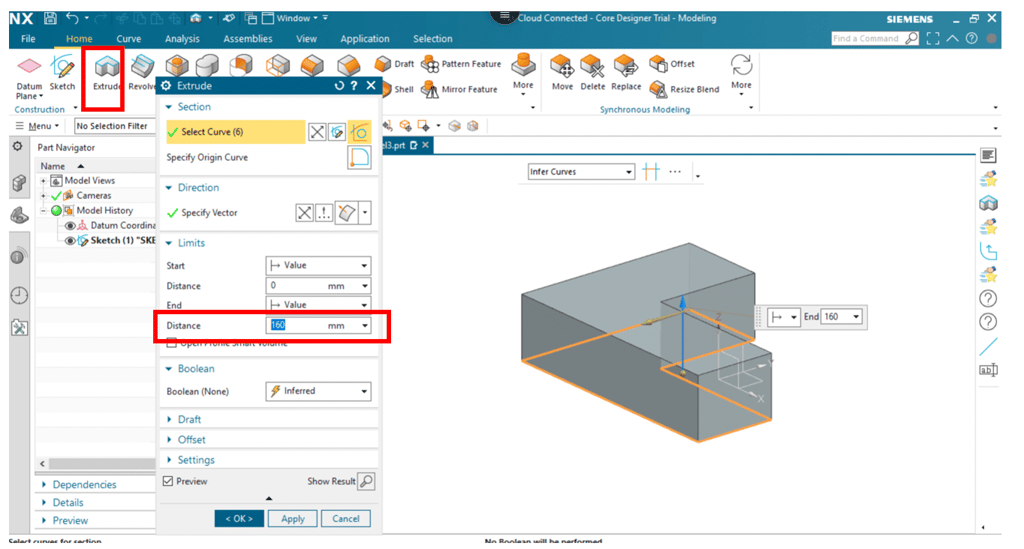The width and height of the screenshot is (1024, 549).
Task: Toggle the Preview checkbox
Action: point(168,481)
